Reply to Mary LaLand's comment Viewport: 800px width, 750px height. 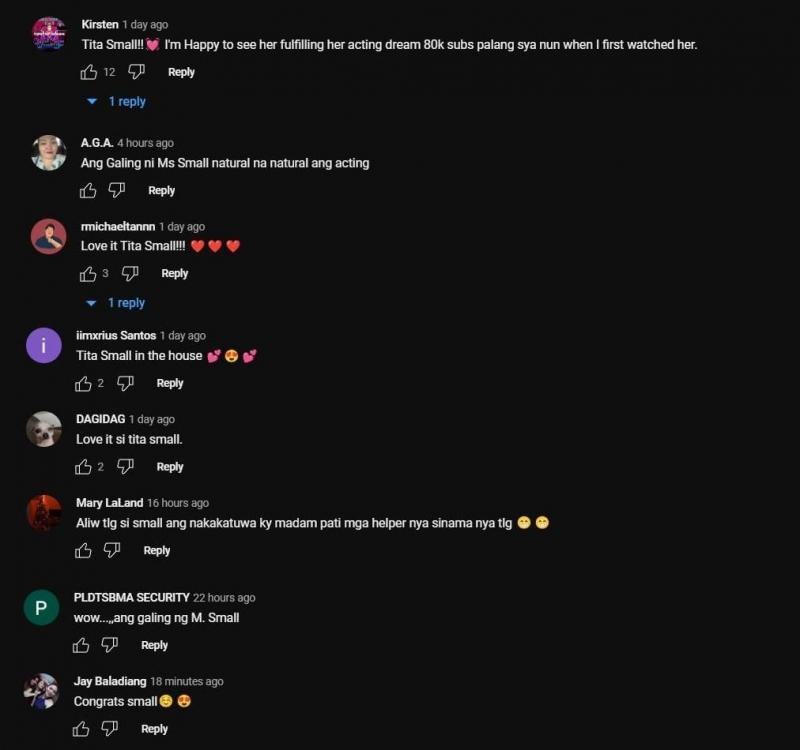pos(157,551)
